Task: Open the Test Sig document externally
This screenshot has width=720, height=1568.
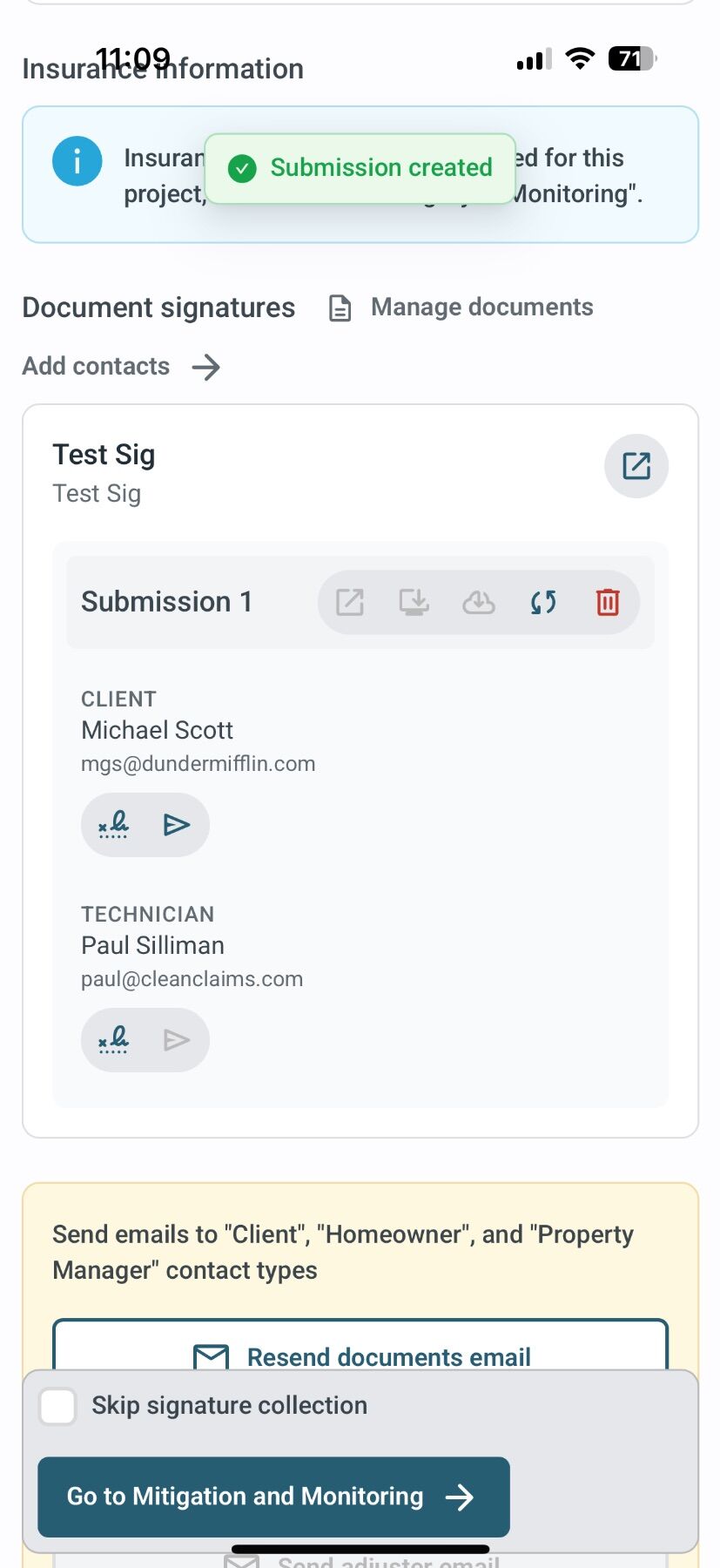Action: (x=636, y=466)
